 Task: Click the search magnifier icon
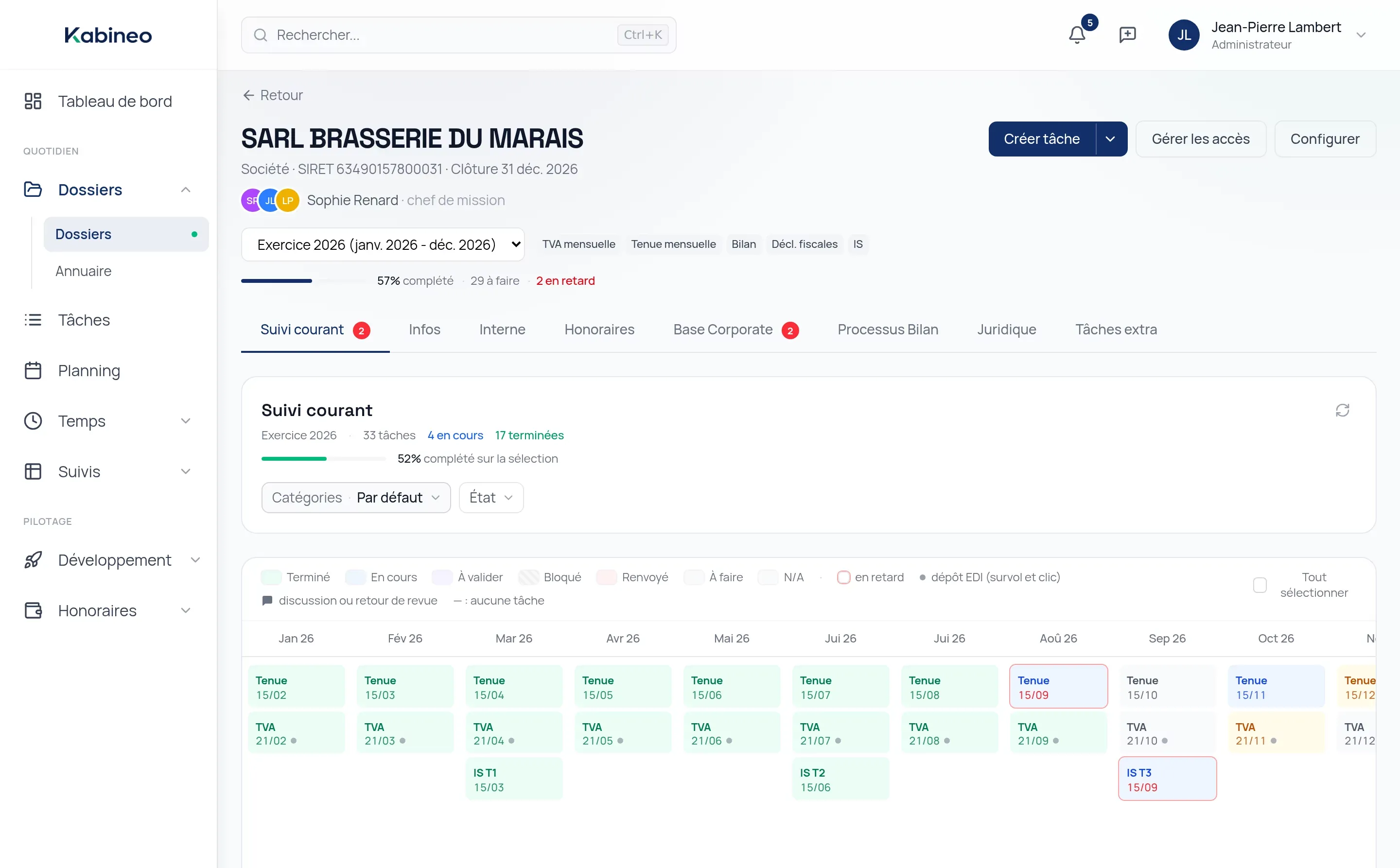(x=260, y=35)
